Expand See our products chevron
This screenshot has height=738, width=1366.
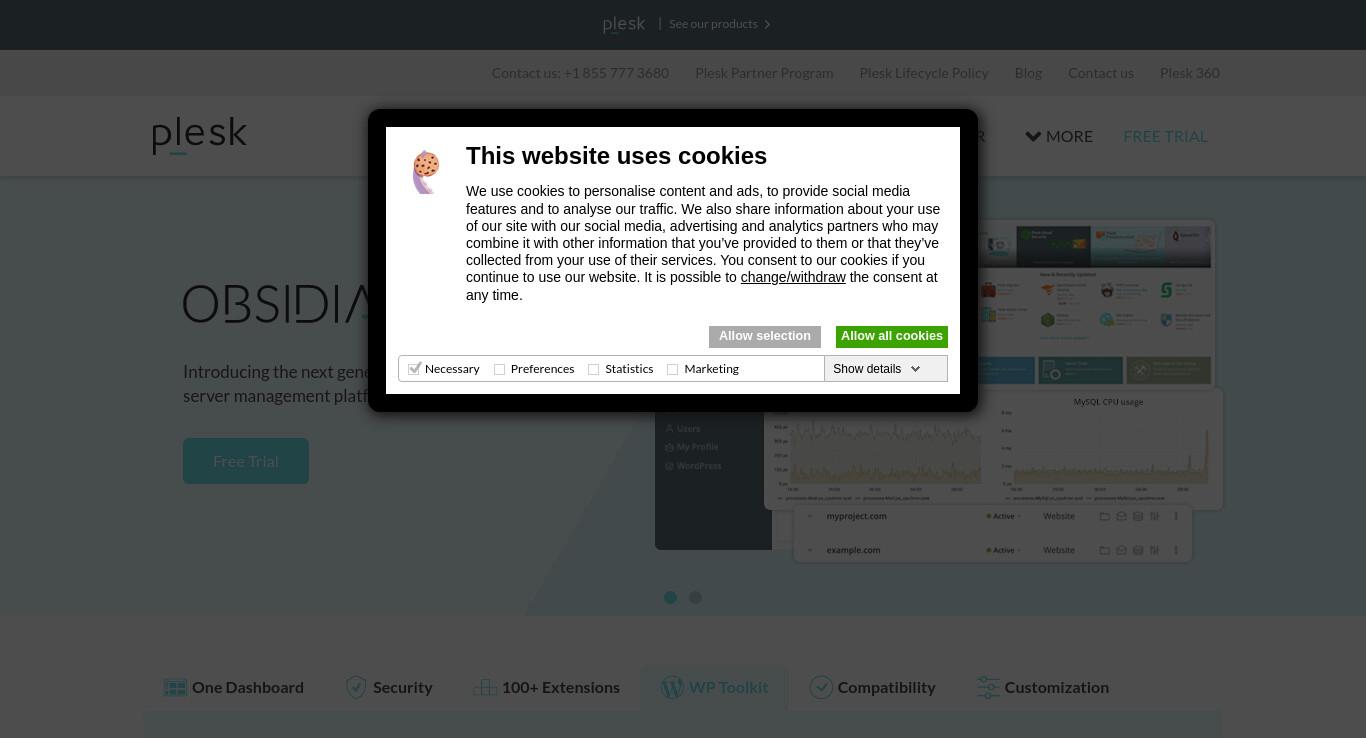point(767,24)
